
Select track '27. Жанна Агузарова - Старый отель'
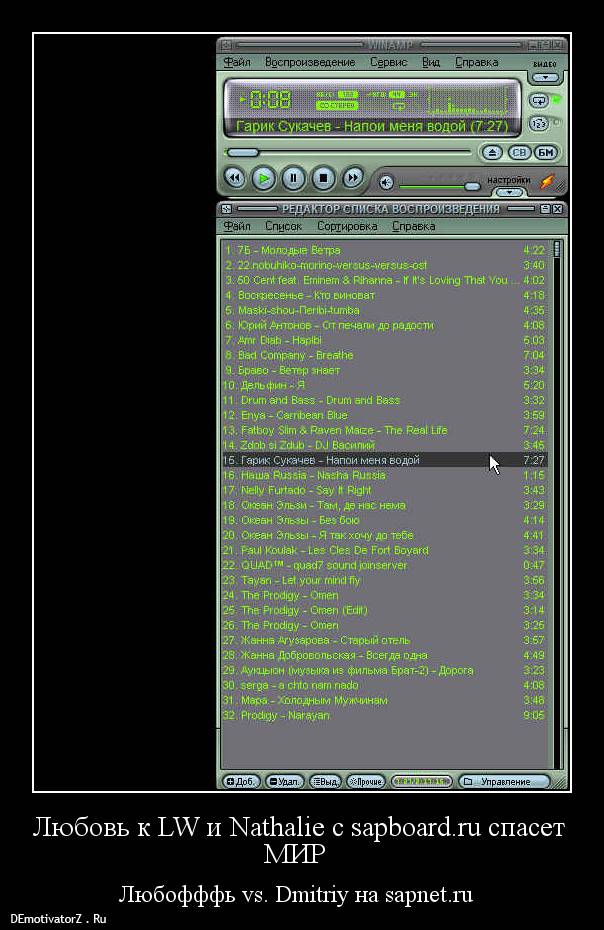384,640
